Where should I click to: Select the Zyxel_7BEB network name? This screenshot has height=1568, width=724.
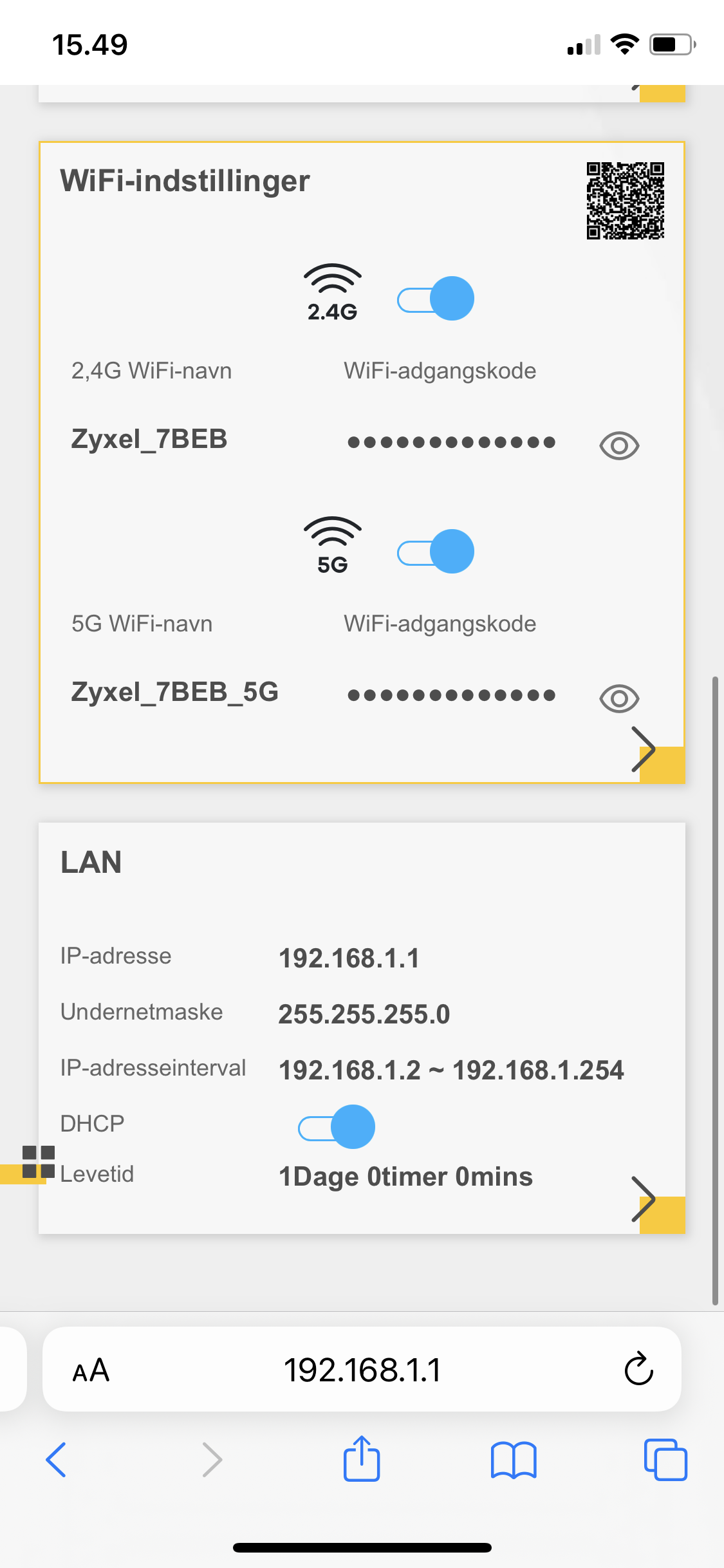pyautogui.click(x=149, y=439)
